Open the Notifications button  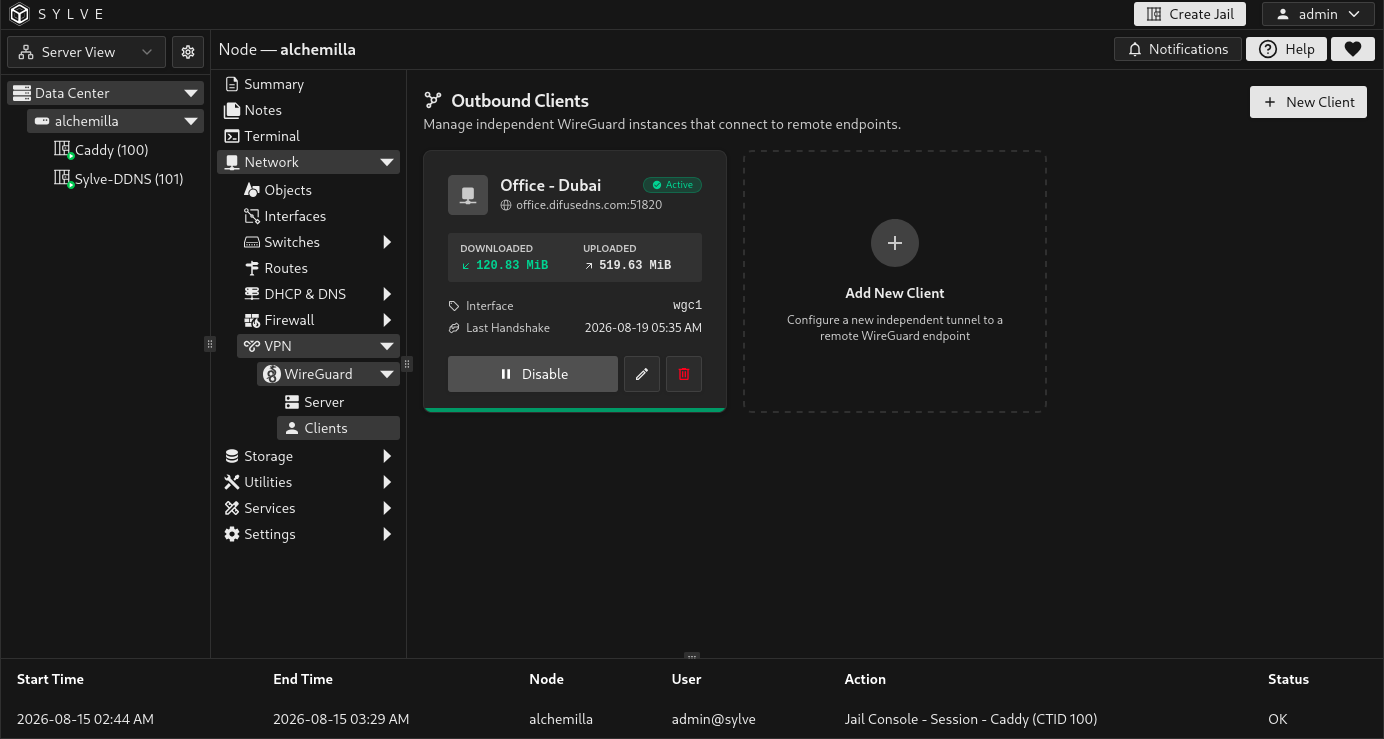tap(1178, 49)
